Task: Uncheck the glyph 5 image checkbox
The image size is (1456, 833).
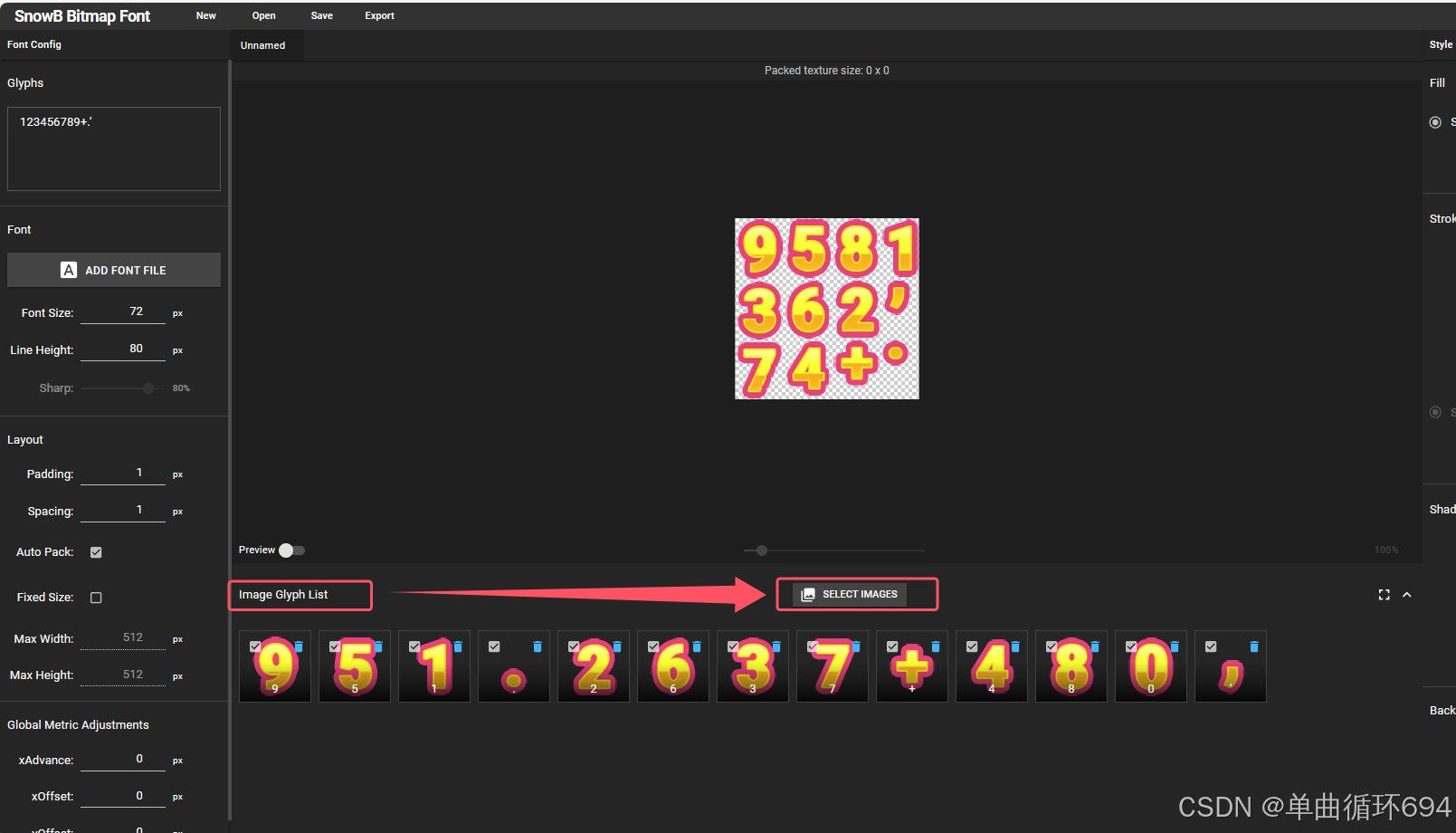Action: tap(335, 646)
